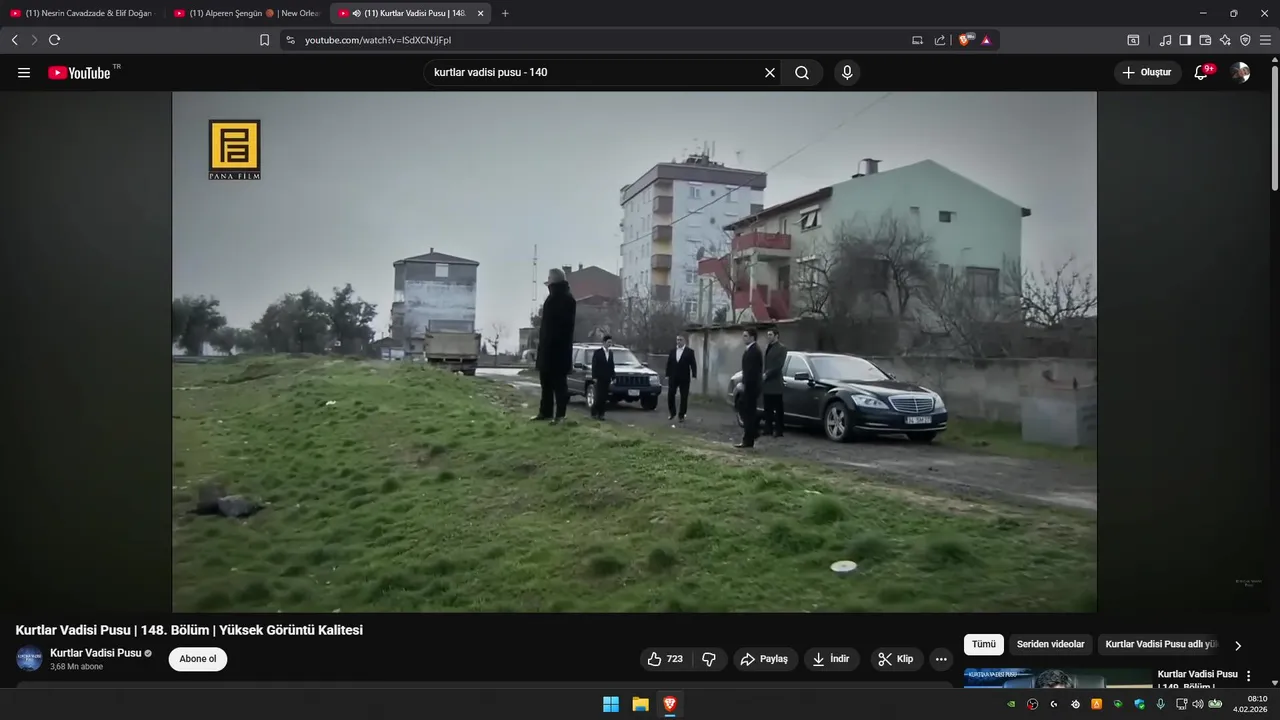Image resolution: width=1280 pixels, height=720 pixels.
Task: Reload the current page
Action: (x=54, y=40)
